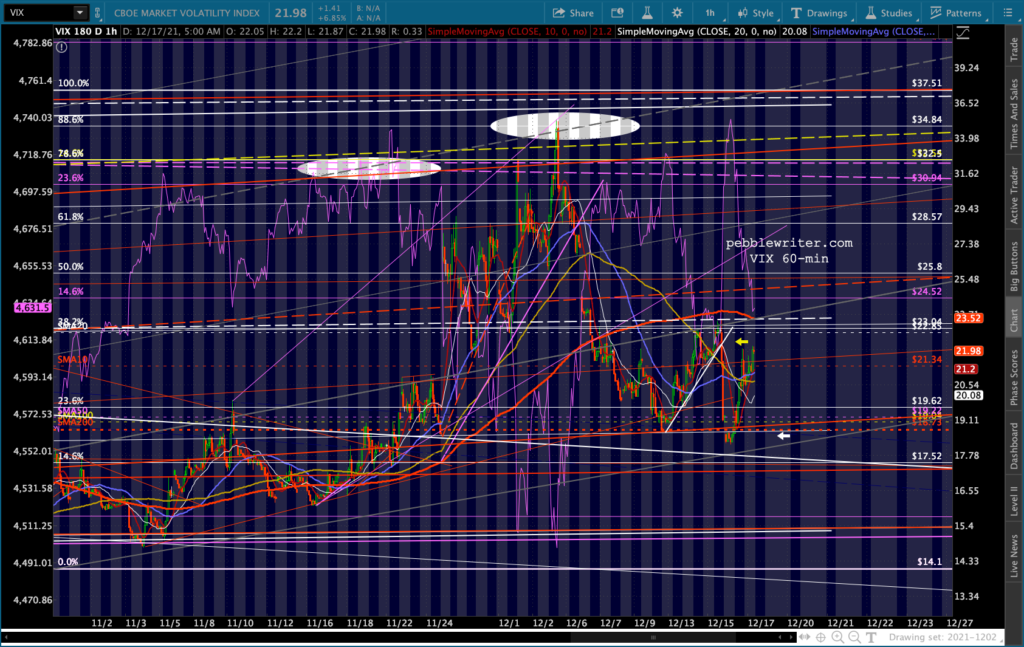This screenshot has height=647, width=1024.
Task: Open the Studies menu
Action: (x=888, y=12)
